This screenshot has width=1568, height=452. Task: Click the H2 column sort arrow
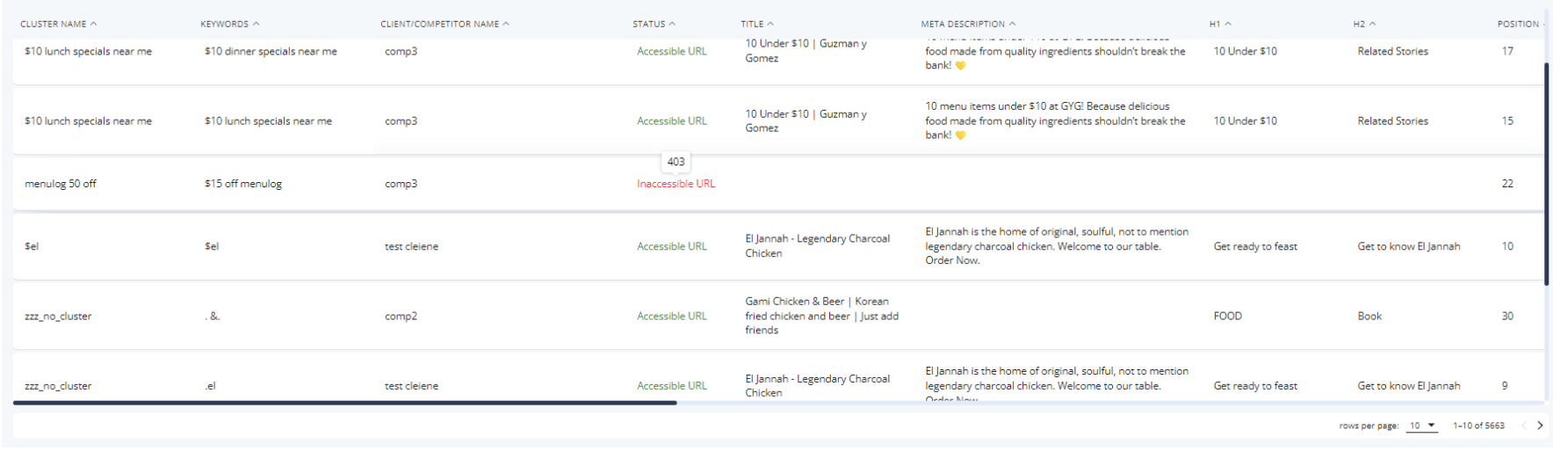coord(1373,24)
